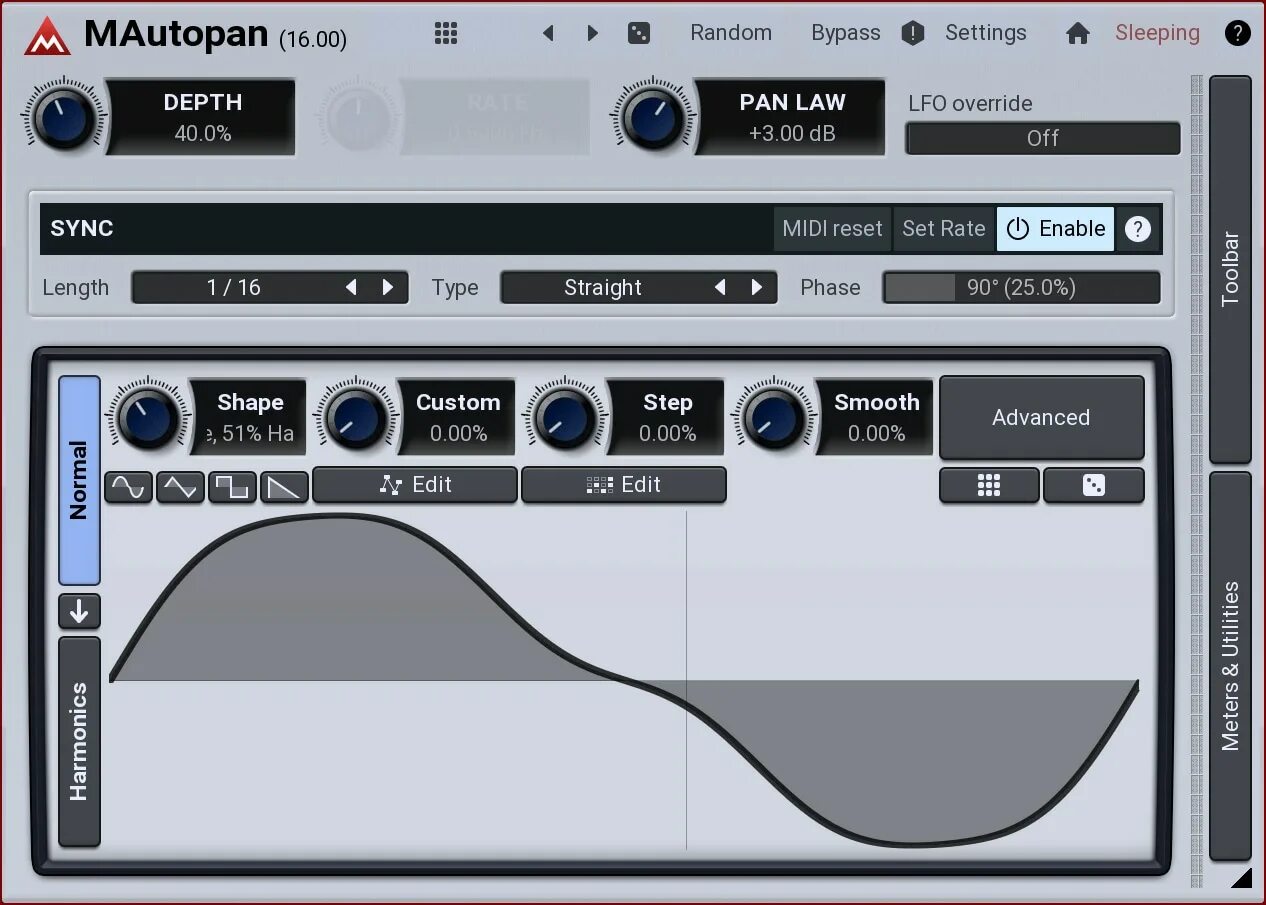1266x905 pixels.
Task: Open the Sync section help icon
Action: tap(1137, 229)
